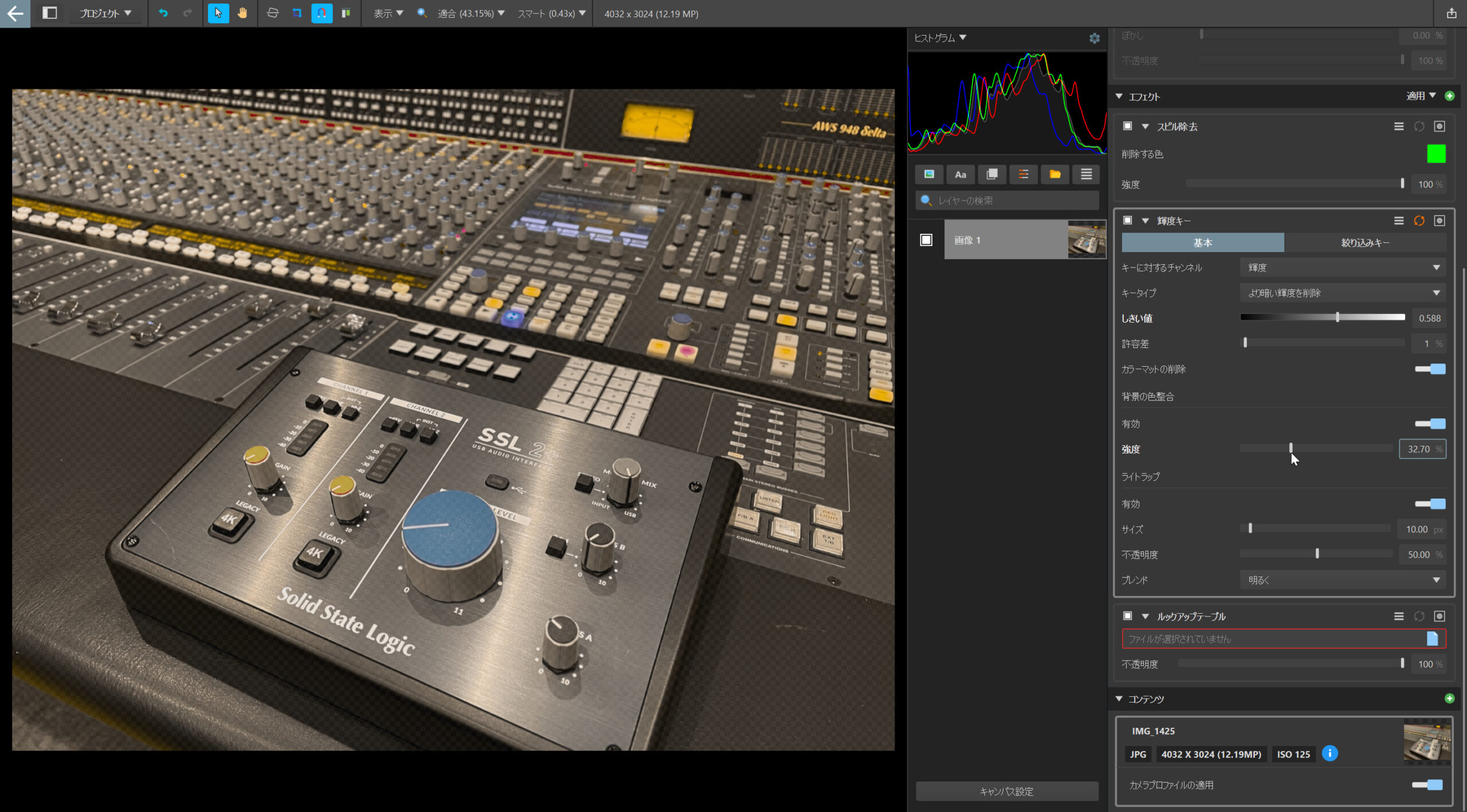Add a layer group folder
The image size is (1467, 812).
[1055, 174]
